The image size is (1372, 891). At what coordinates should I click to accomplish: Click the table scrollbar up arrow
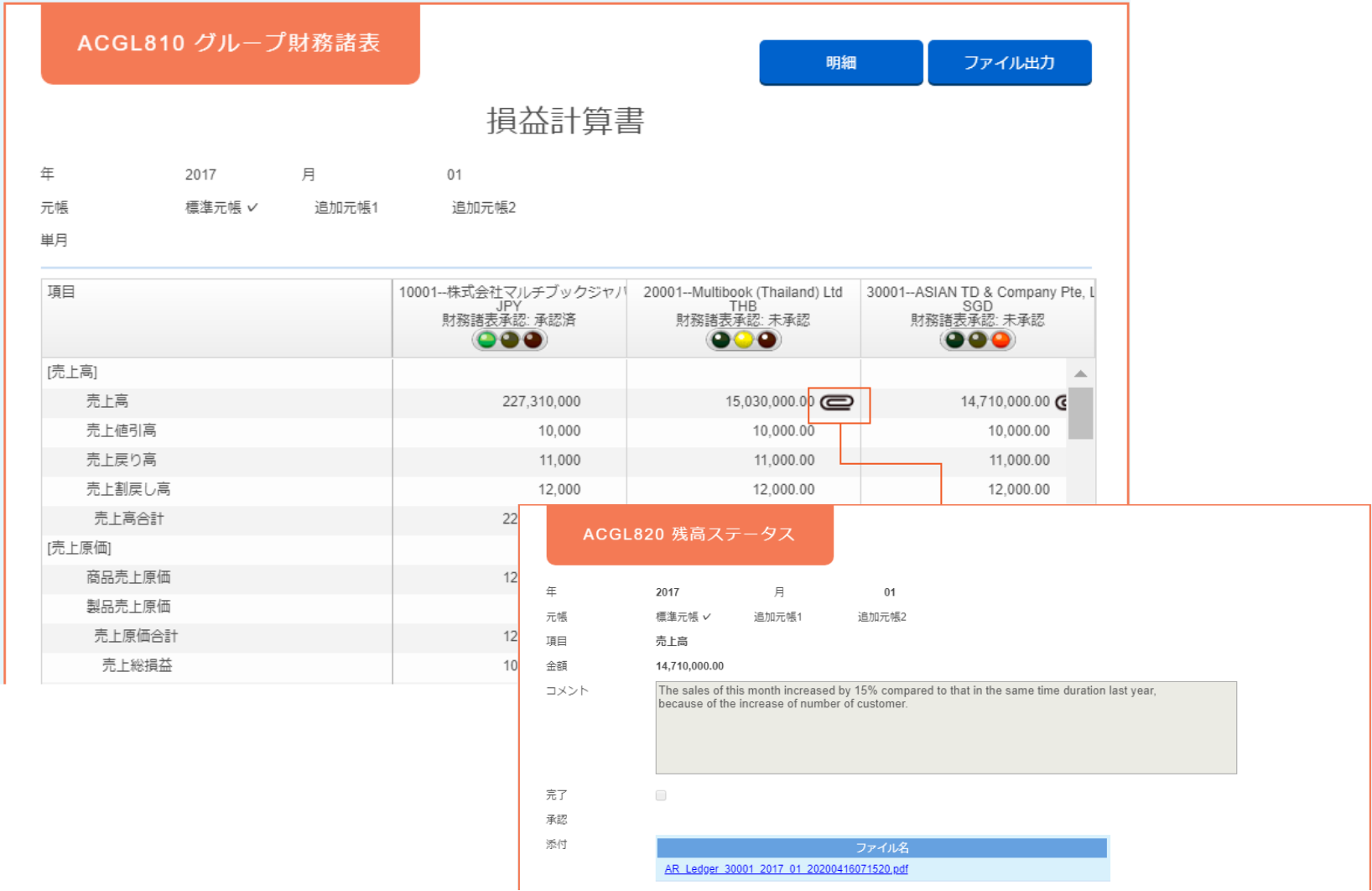1081,373
